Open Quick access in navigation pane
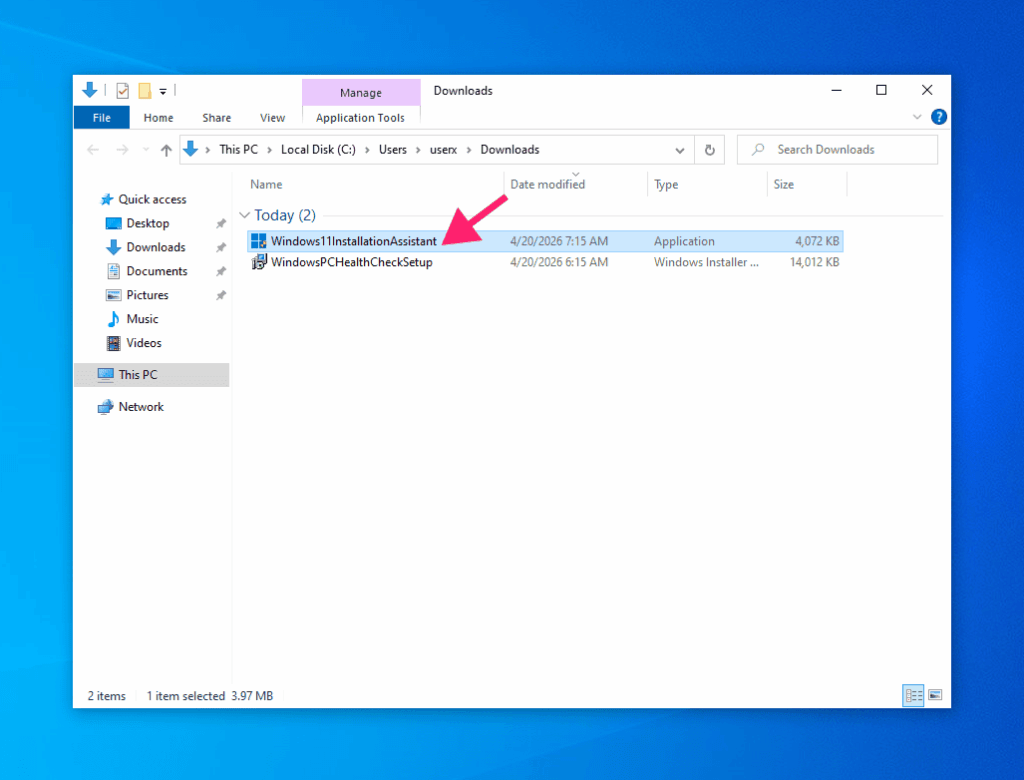This screenshot has width=1024, height=780. [152, 199]
